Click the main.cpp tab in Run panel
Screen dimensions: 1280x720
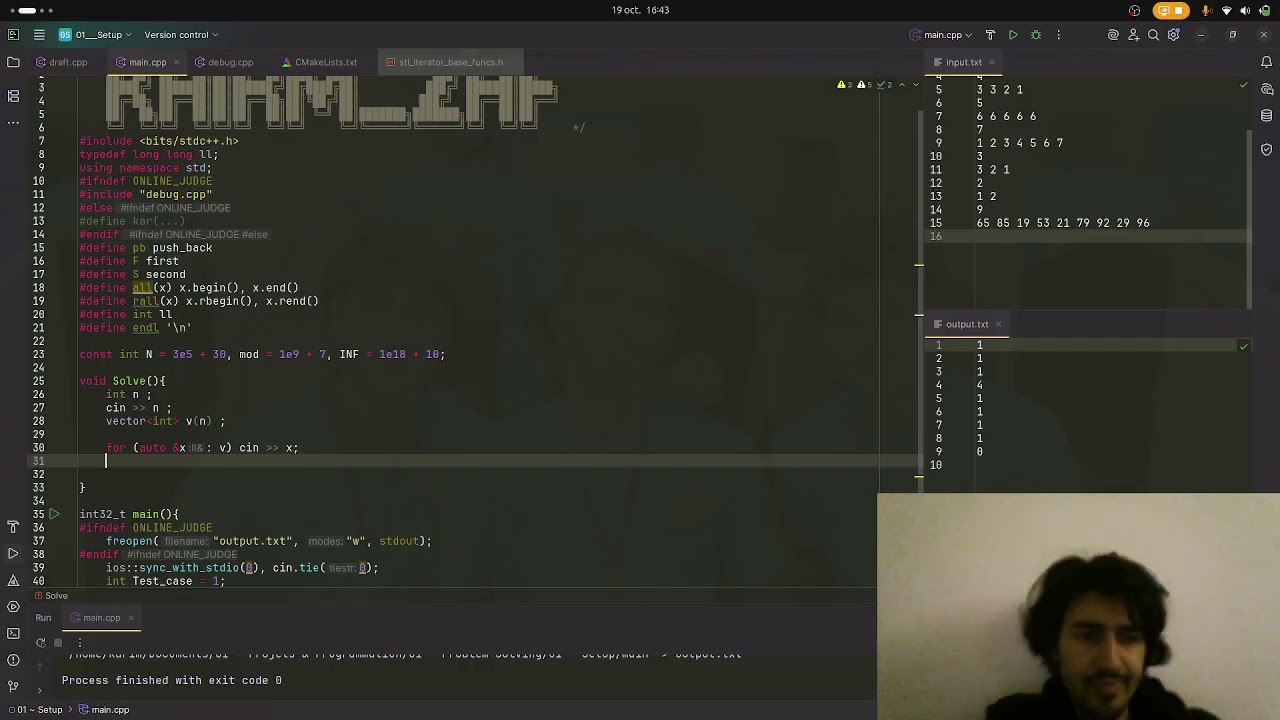(x=101, y=618)
